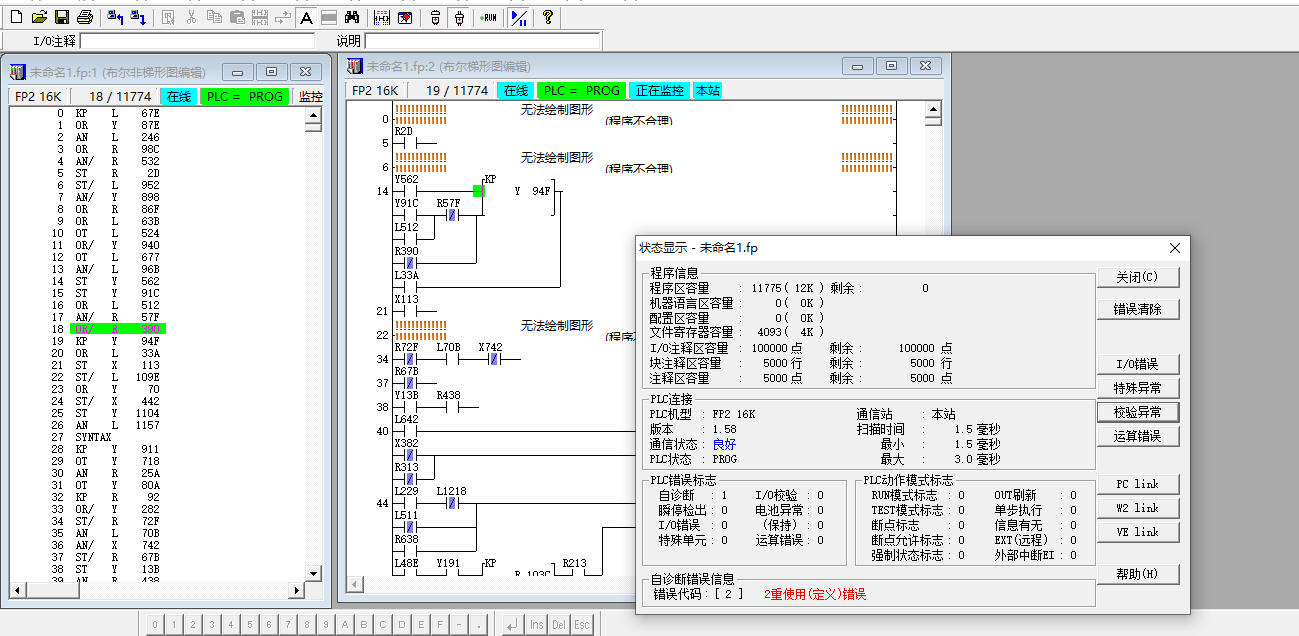Image resolution: width=1299 pixels, height=636 pixels.
Task: Click the 帮助(H) button in the status dialog
Action: [x=1137, y=574]
